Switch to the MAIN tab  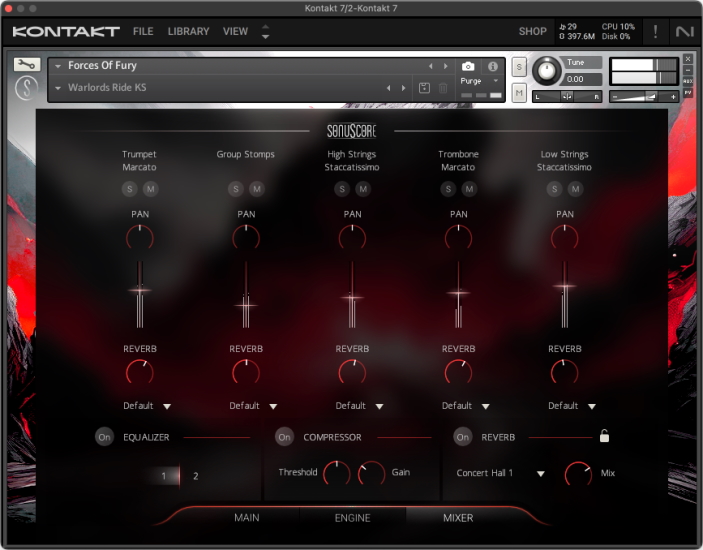pyautogui.click(x=247, y=518)
